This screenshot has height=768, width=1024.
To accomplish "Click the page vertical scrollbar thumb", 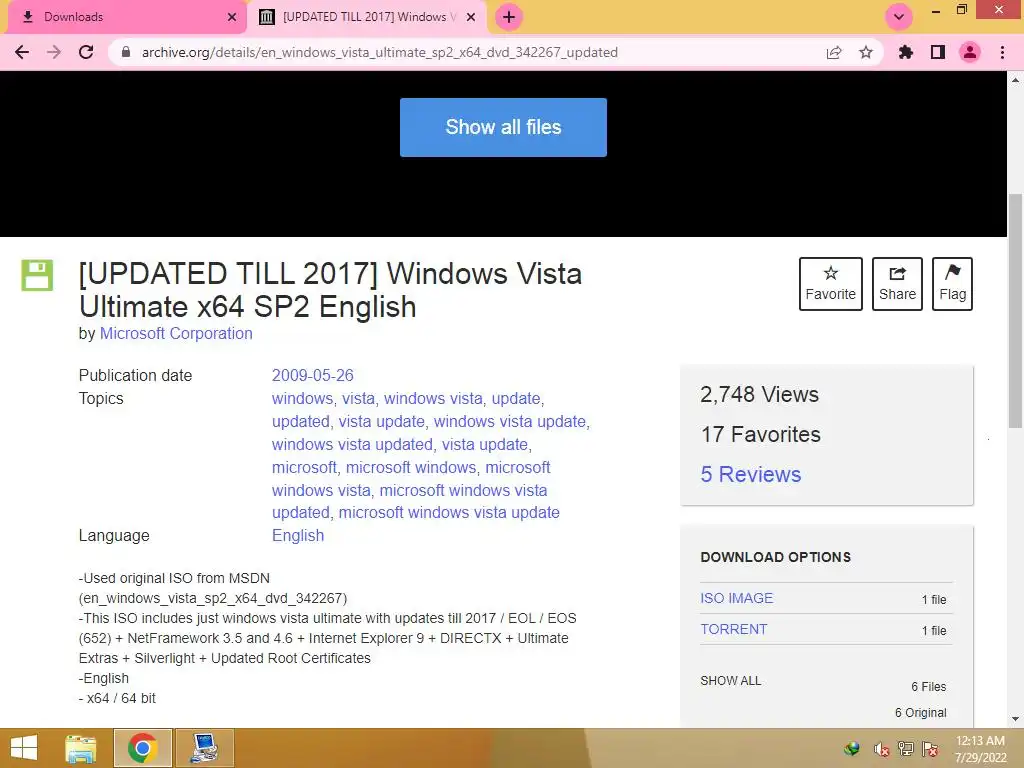I will tap(1015, 311).
